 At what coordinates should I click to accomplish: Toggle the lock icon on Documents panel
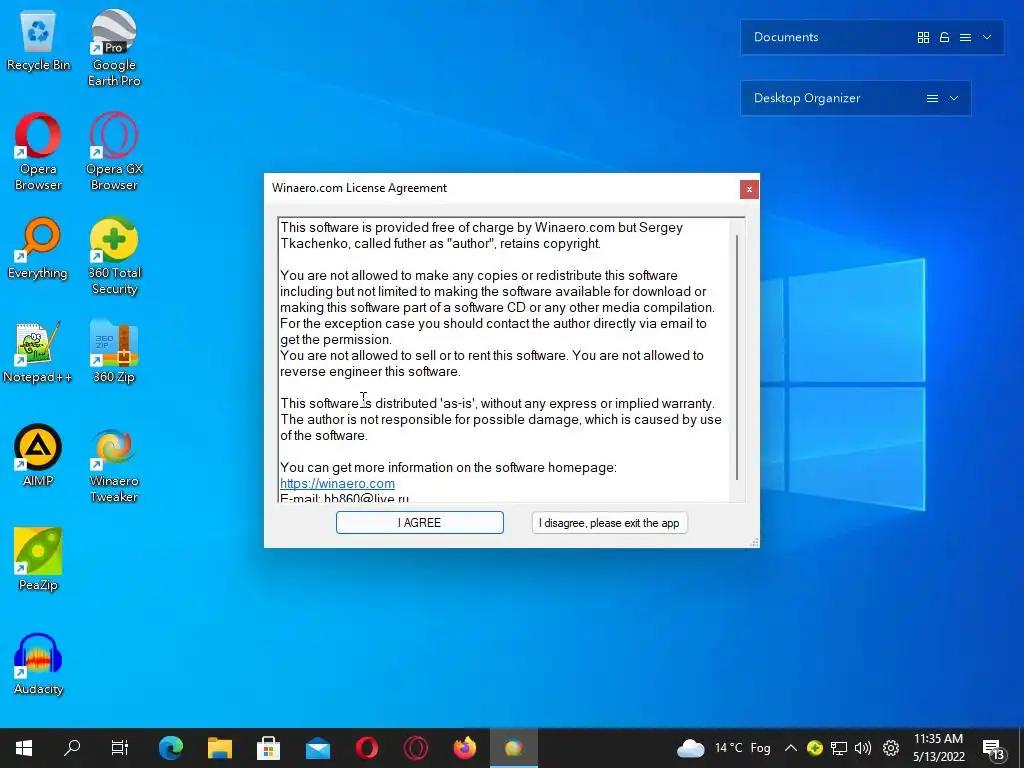944,37
